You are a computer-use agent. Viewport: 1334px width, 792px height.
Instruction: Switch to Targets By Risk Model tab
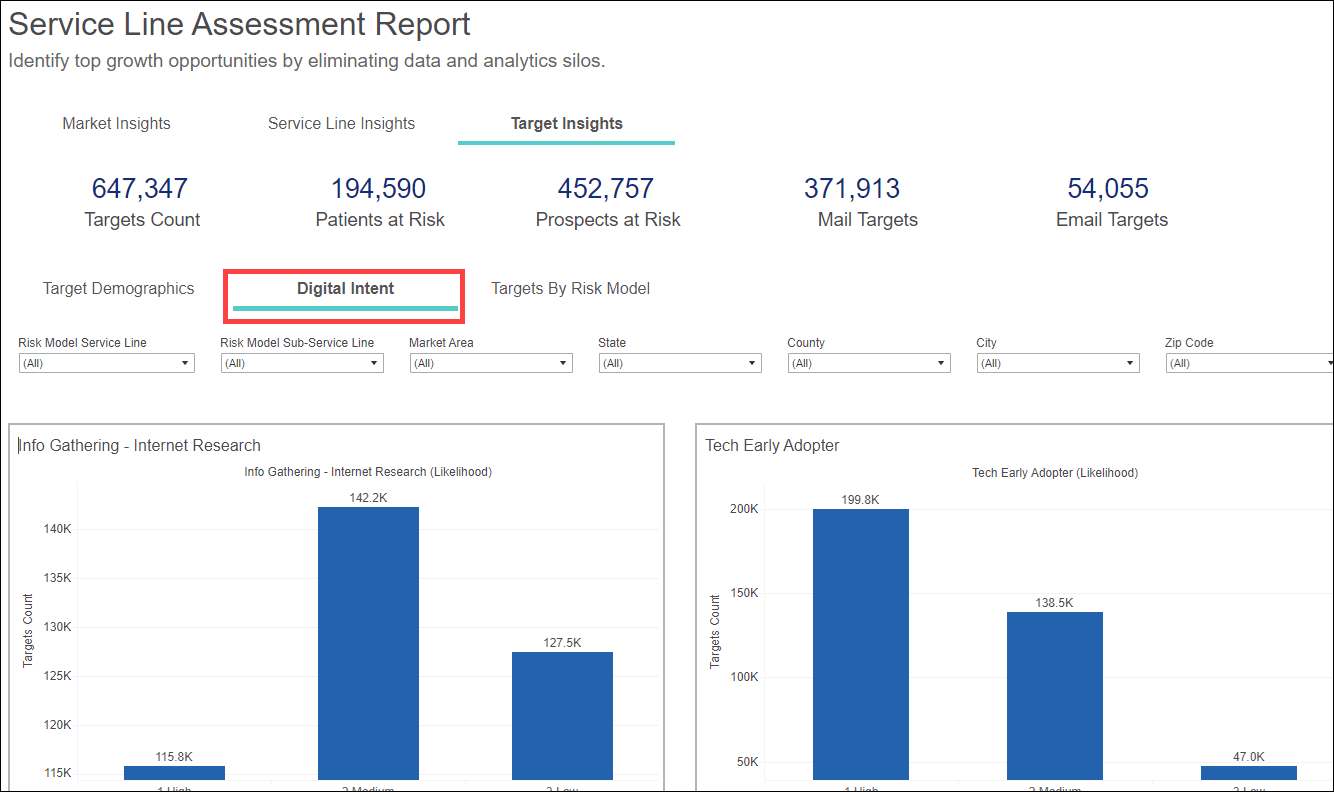(570, 288)
